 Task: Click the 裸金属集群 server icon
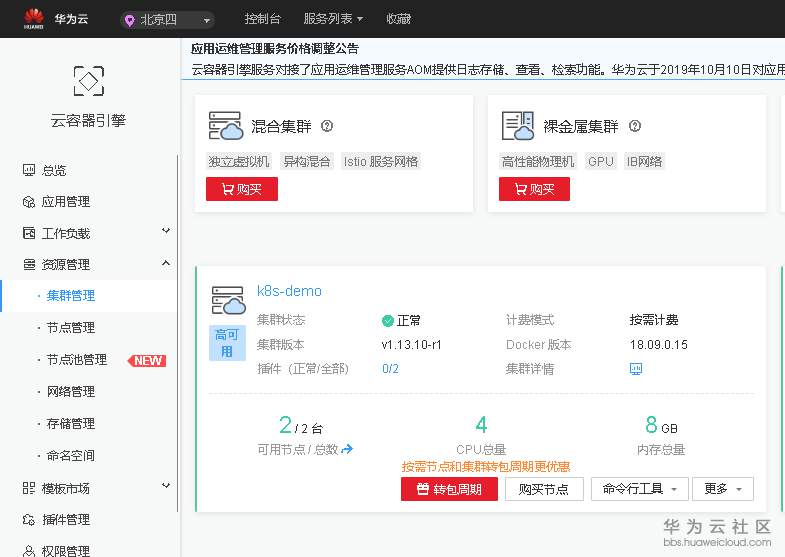tap(518, 126)
